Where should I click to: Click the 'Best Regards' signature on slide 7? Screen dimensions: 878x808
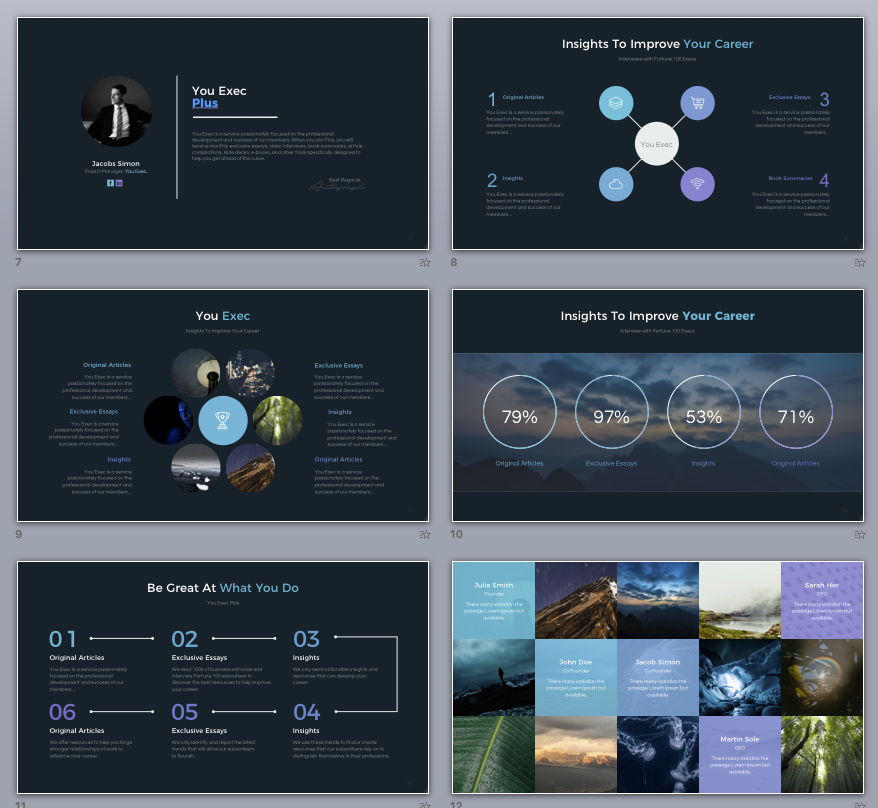[x=338, y=184]
